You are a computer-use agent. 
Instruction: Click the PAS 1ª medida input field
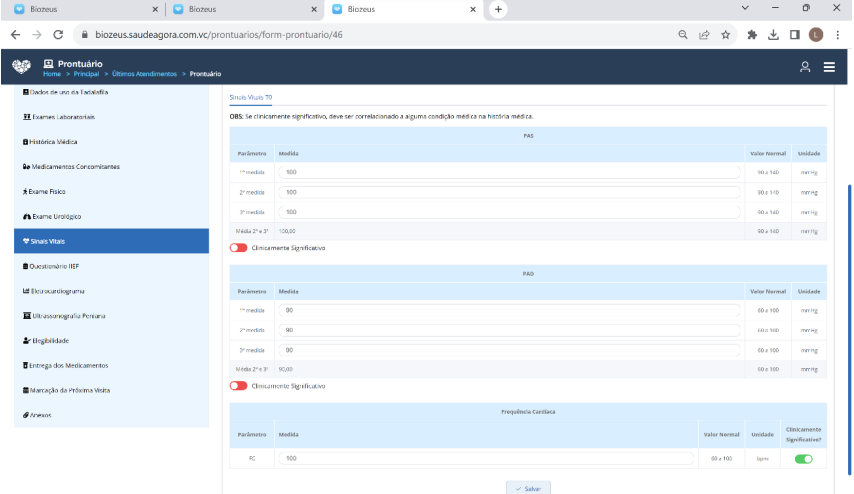[x=510, y=172]
